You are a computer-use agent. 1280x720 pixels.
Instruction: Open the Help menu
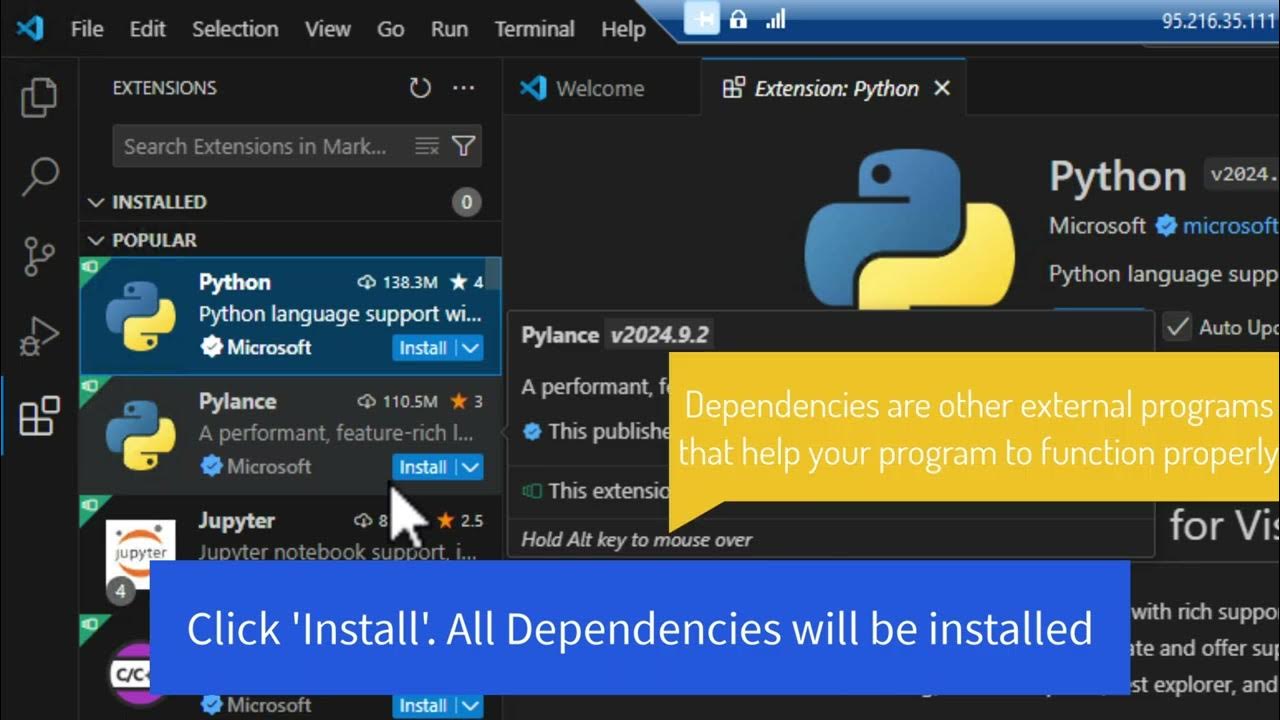(x=623, y=29)
